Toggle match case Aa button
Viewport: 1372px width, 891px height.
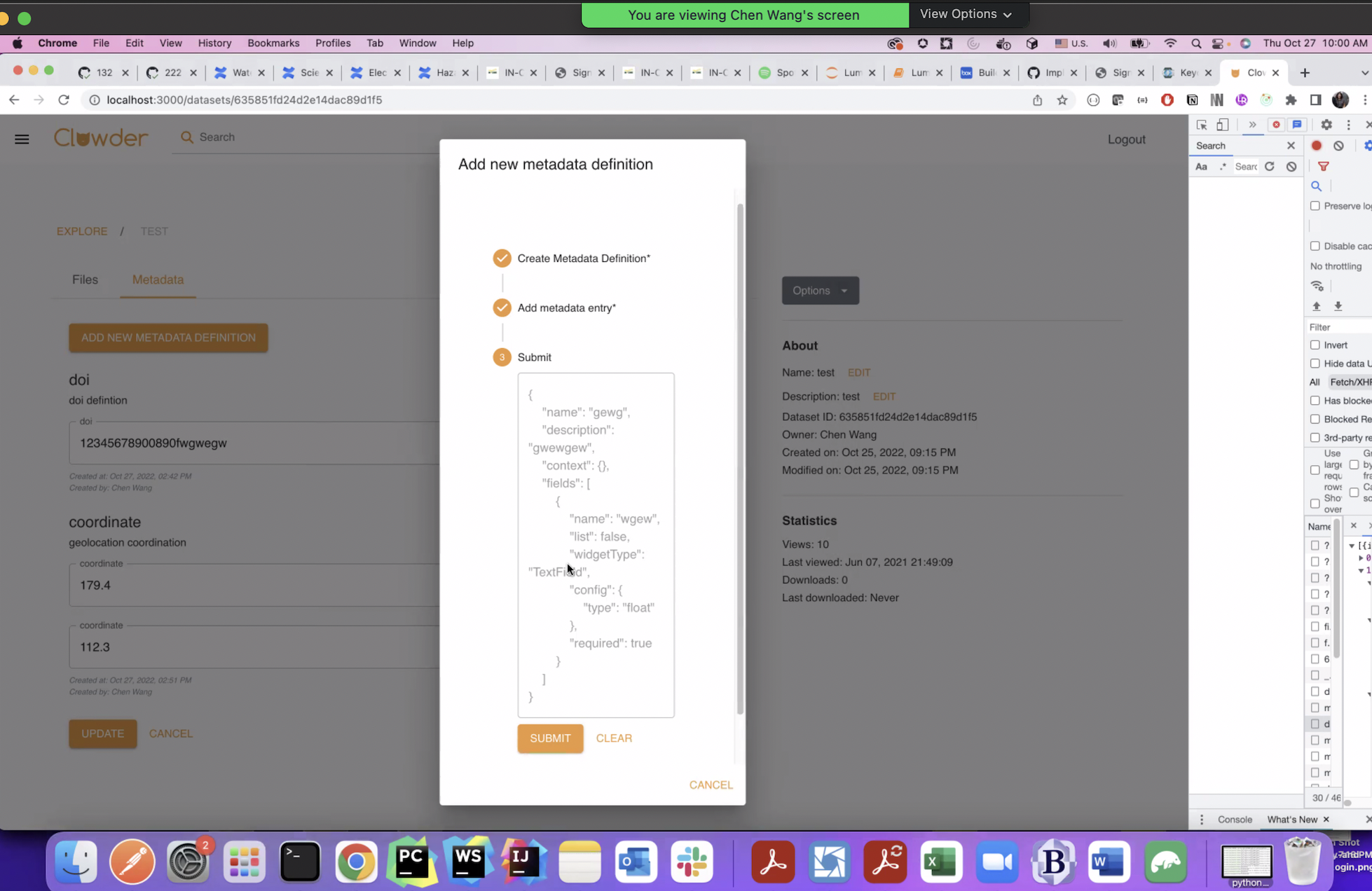click(1201, 167)
